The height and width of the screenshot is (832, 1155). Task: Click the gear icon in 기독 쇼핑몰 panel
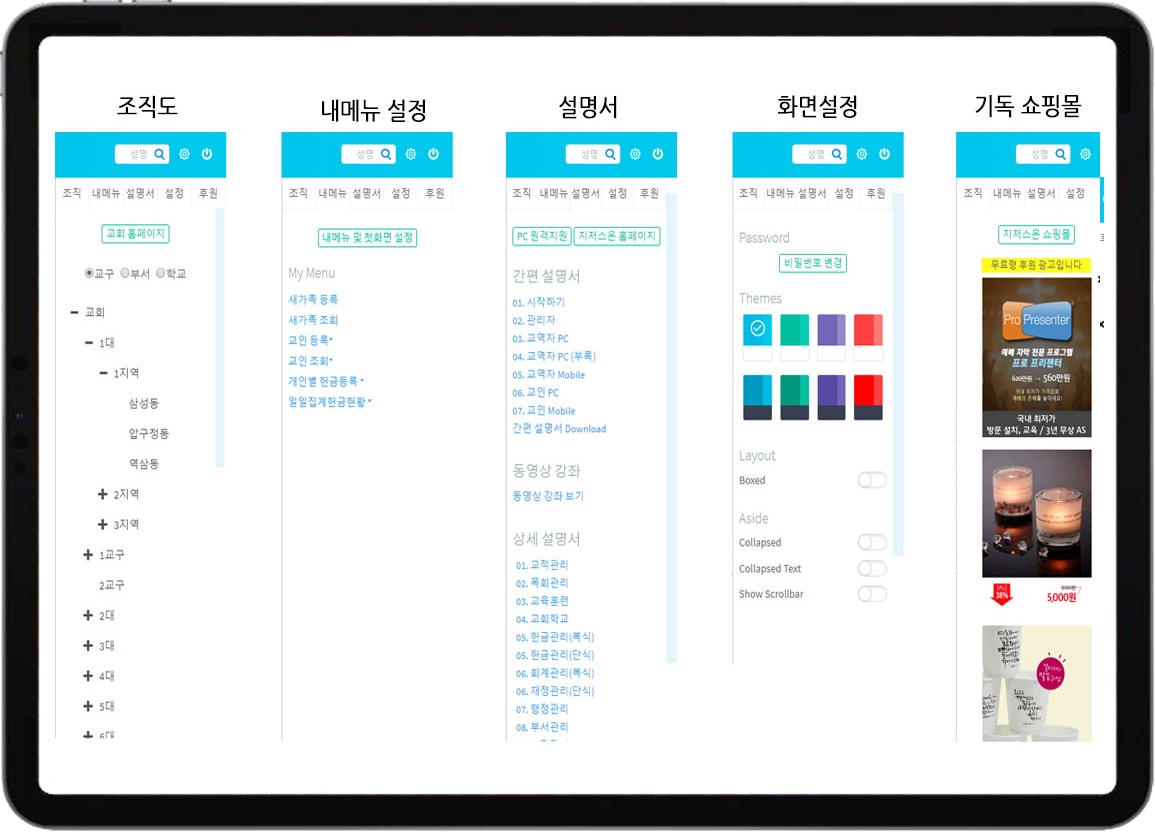1084,154
